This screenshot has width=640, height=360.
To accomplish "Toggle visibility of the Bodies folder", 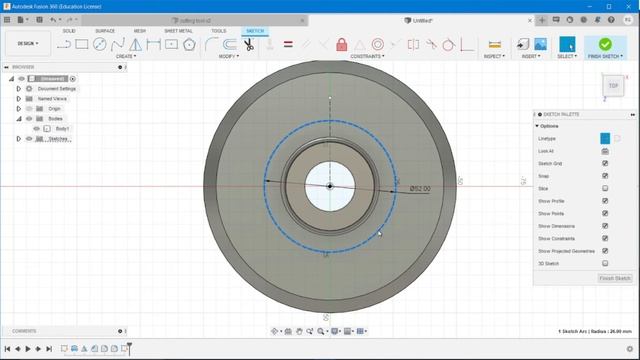I will (x=29, y=119).
